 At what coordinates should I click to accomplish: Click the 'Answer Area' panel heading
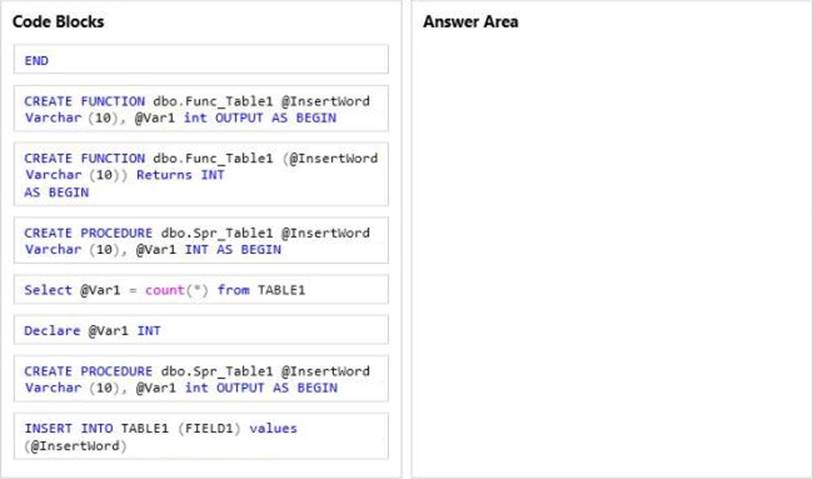point(470,21)
